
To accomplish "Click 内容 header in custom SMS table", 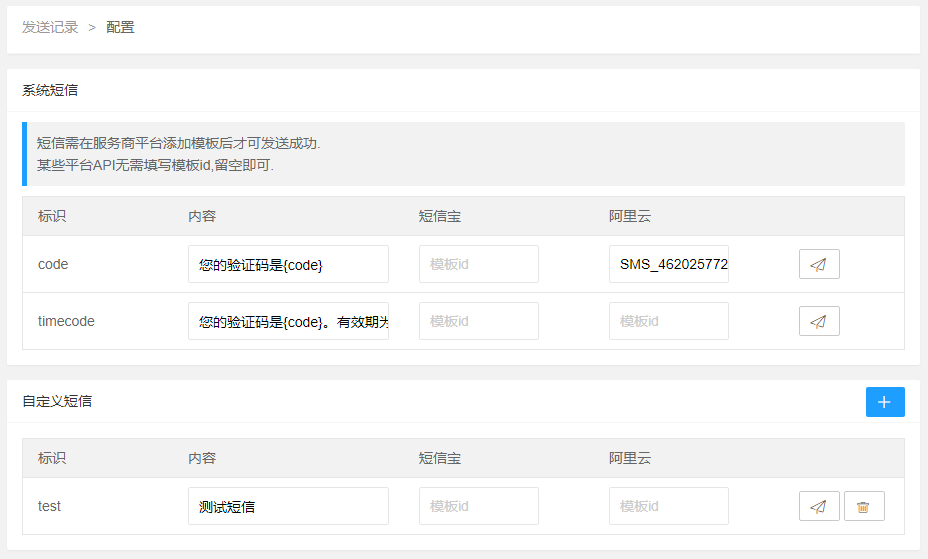I will 202,458.
